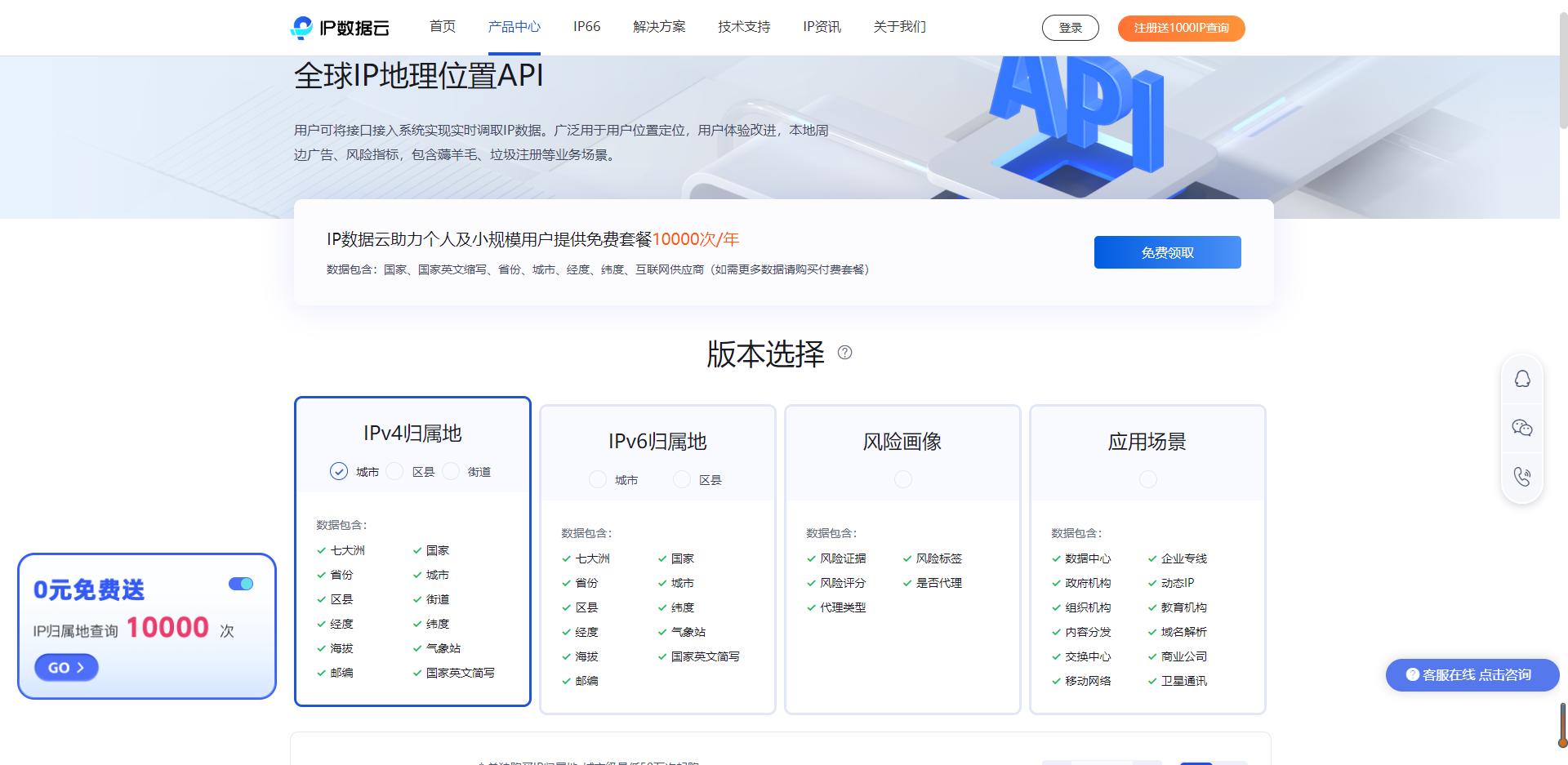The height and width of the screenshot is (765, 1568).
Task: Click the WeChat contact icon
Action: (1521, 427)
